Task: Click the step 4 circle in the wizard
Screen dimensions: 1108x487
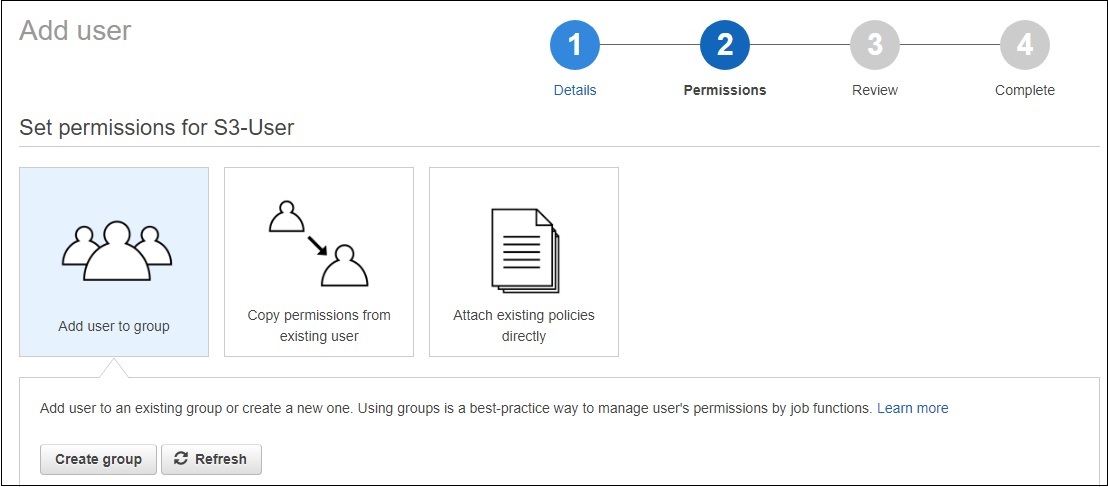Action: pyautogui.click(x=1025, y=45)
